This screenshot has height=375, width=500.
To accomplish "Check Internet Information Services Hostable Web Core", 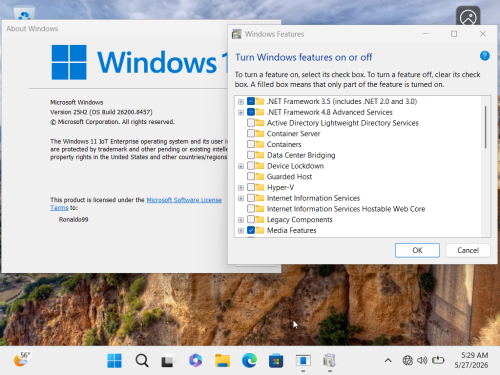I will click(x=251, y=209).
